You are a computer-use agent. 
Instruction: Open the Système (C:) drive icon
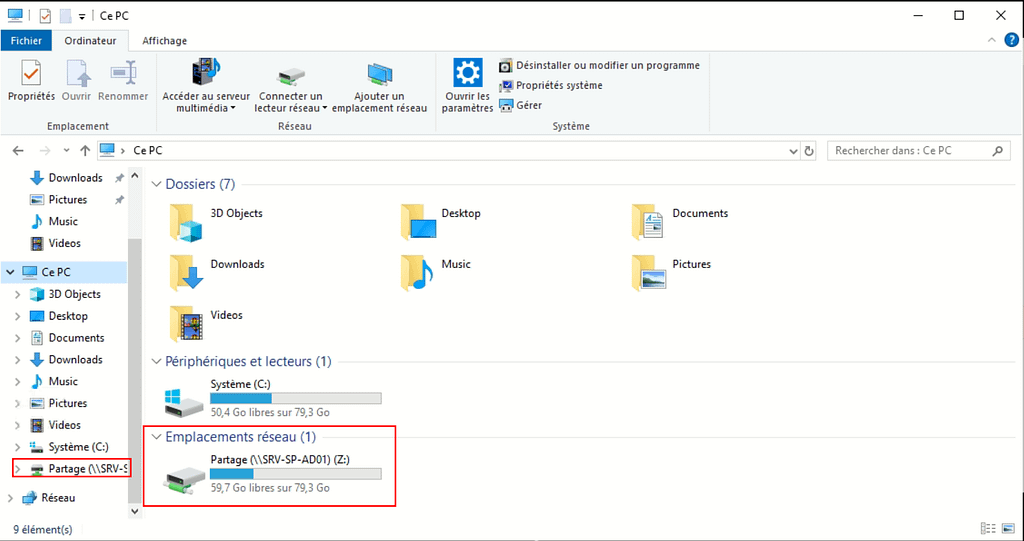point(185,400)
